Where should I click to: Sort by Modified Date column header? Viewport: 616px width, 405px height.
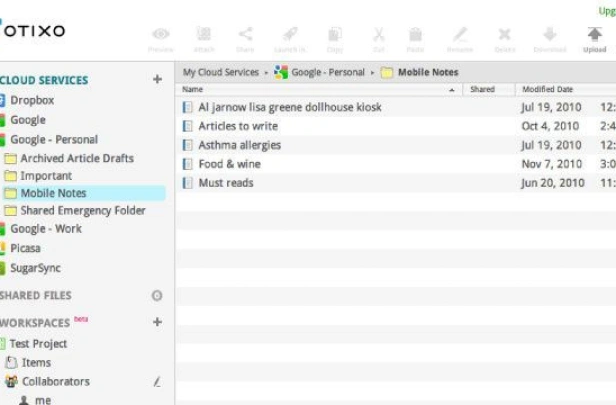[x=547, y=89]
